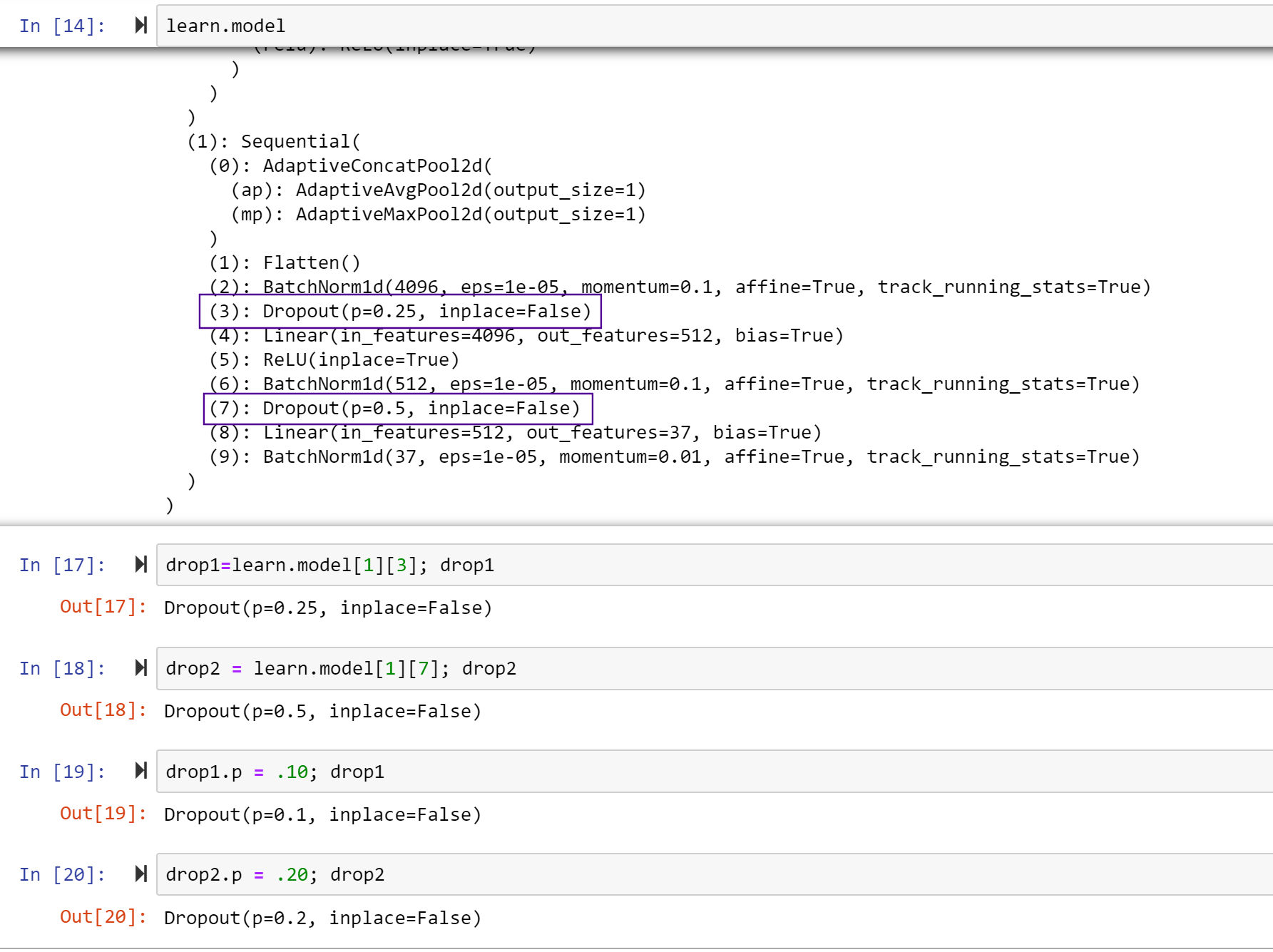Click the Out[19] output prompt

point(103,814)
